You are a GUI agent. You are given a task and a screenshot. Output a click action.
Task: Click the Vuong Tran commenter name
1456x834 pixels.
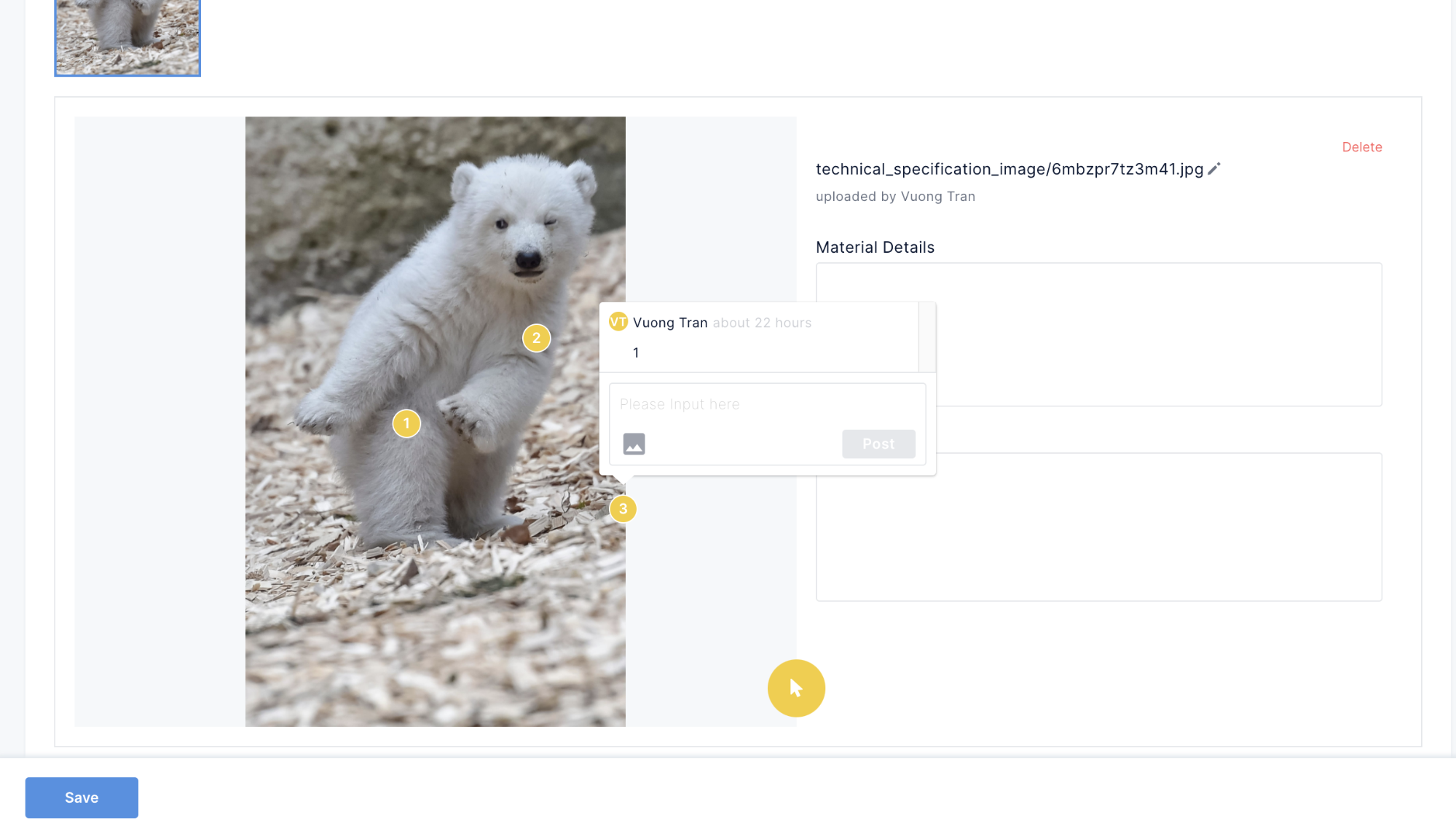coord(670,323)
